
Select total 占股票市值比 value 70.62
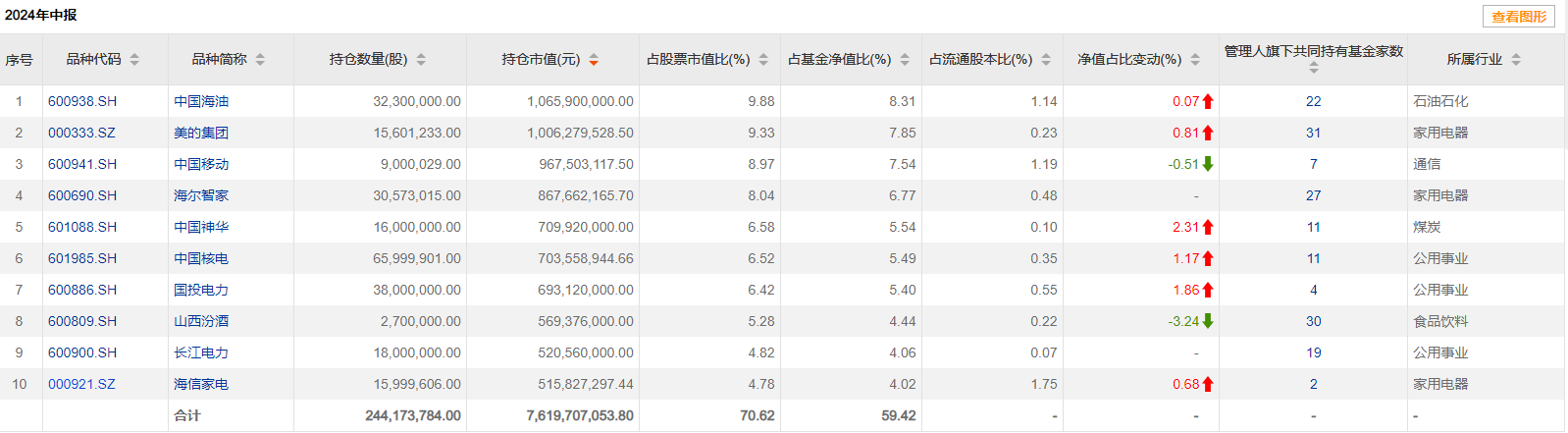click(x=758, y=415)
